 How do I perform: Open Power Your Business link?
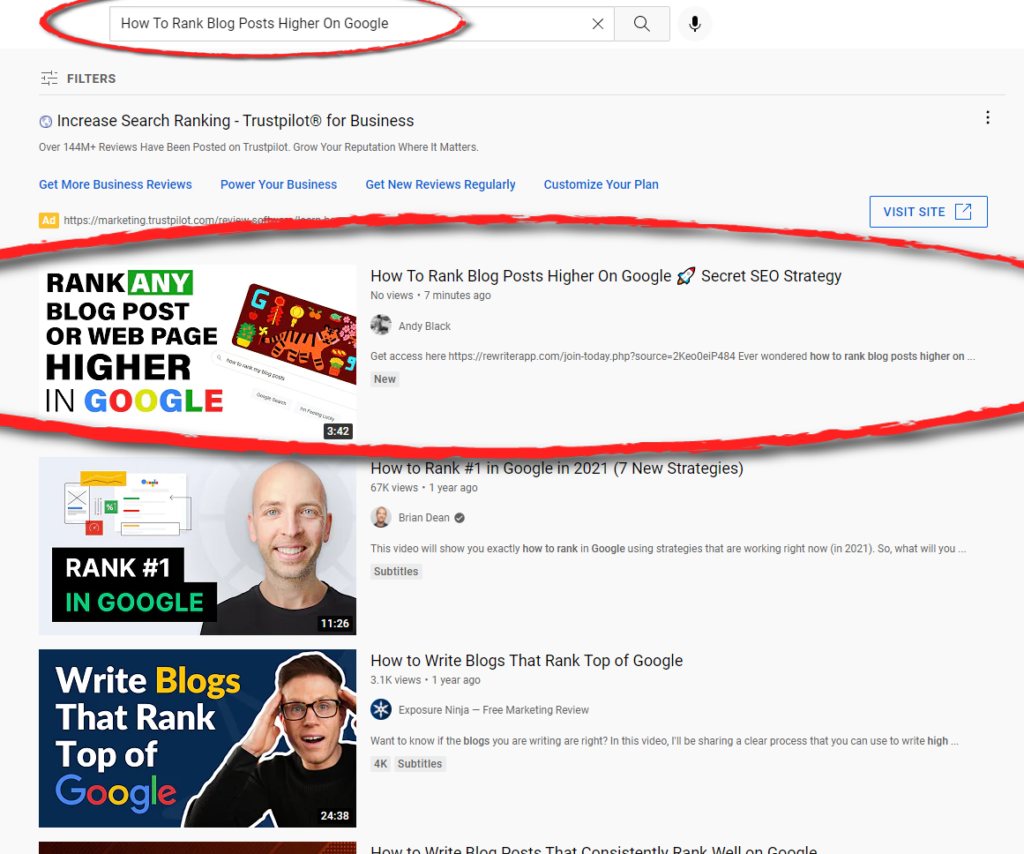point(279,185)
